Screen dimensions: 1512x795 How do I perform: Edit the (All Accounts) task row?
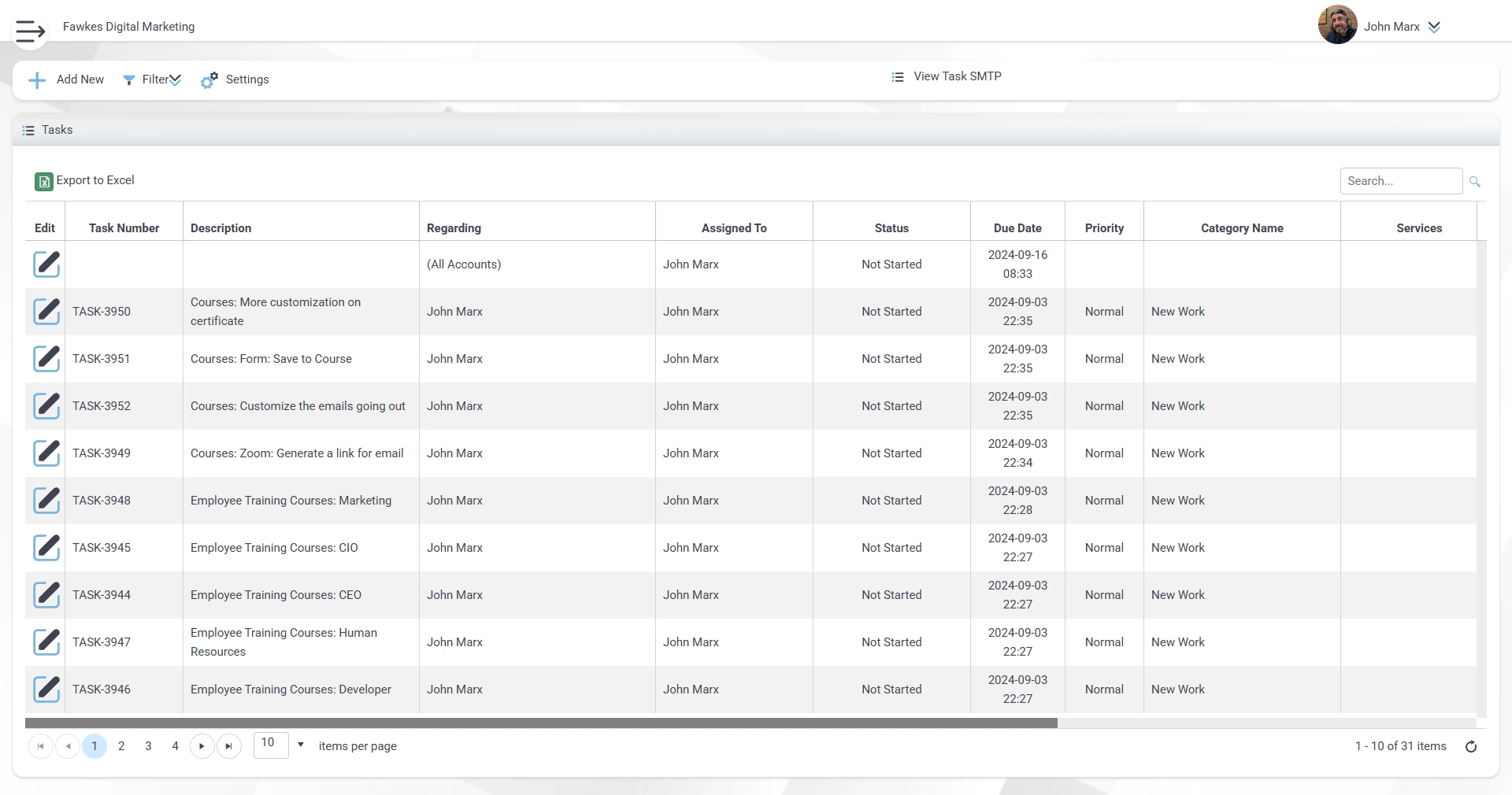click(46, 264)
